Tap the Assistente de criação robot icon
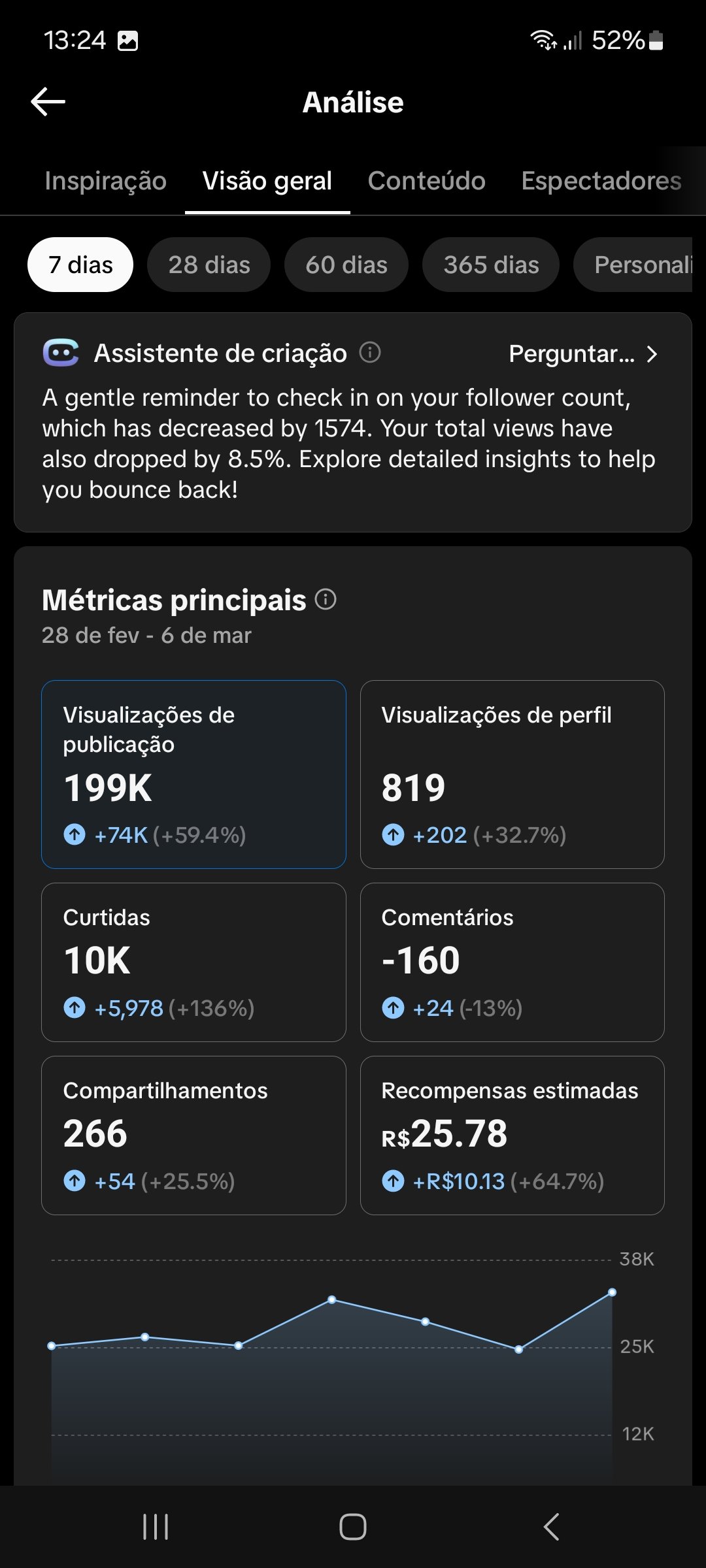 pyautogui.click(x=61, y=353)
